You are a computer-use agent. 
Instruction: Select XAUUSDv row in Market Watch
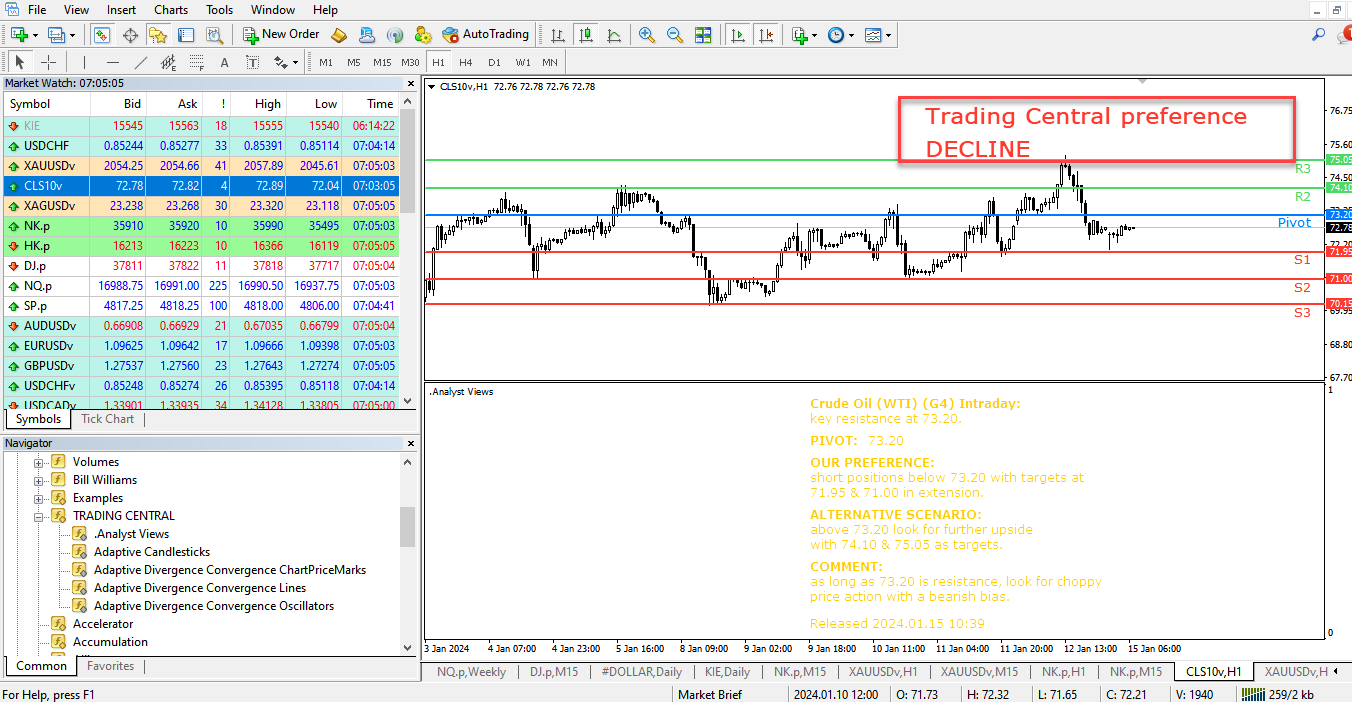coord(200,165)
